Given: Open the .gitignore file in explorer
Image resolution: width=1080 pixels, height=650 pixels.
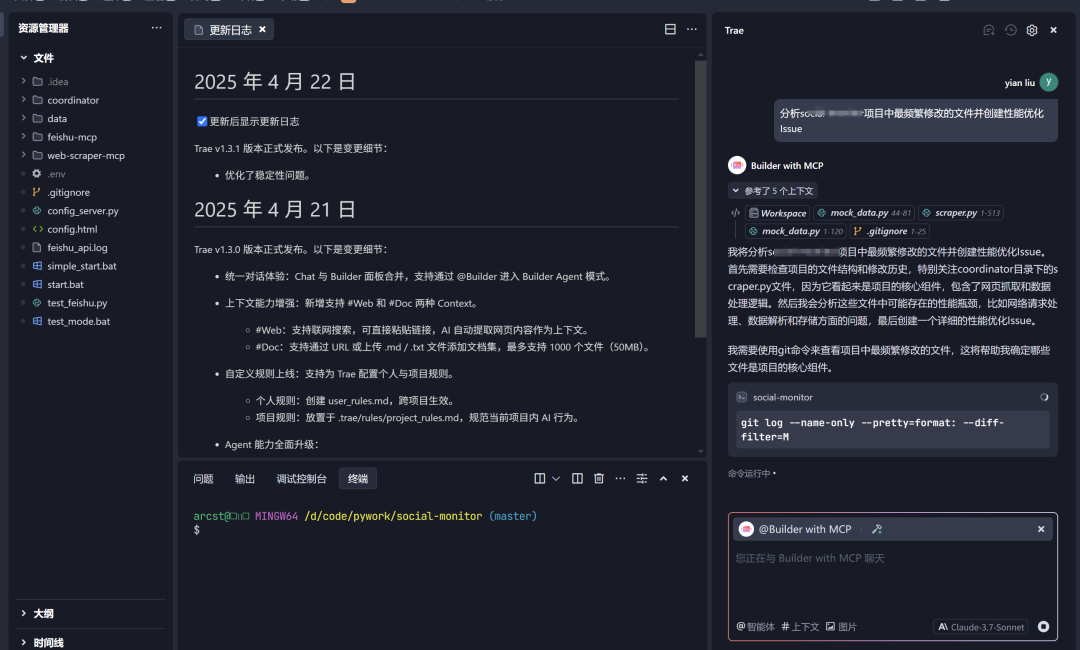Looking at the screenshot, I should coord(68,192).
